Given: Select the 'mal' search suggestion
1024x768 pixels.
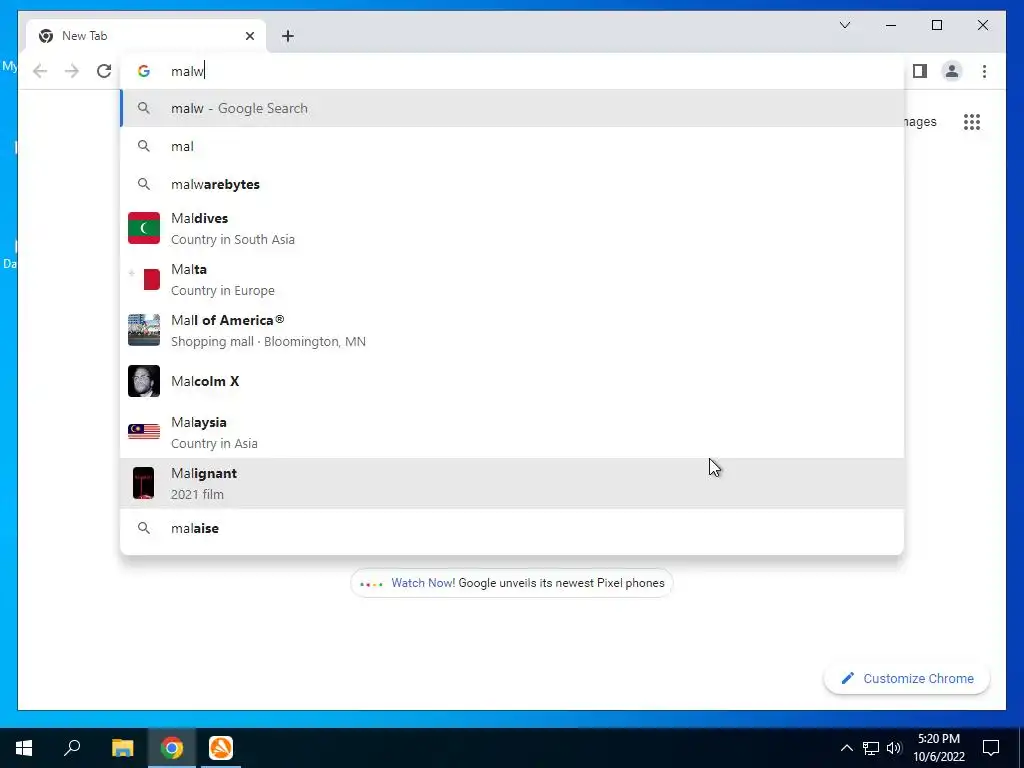Looking at the screenshot, I should [x=512, y=146].
